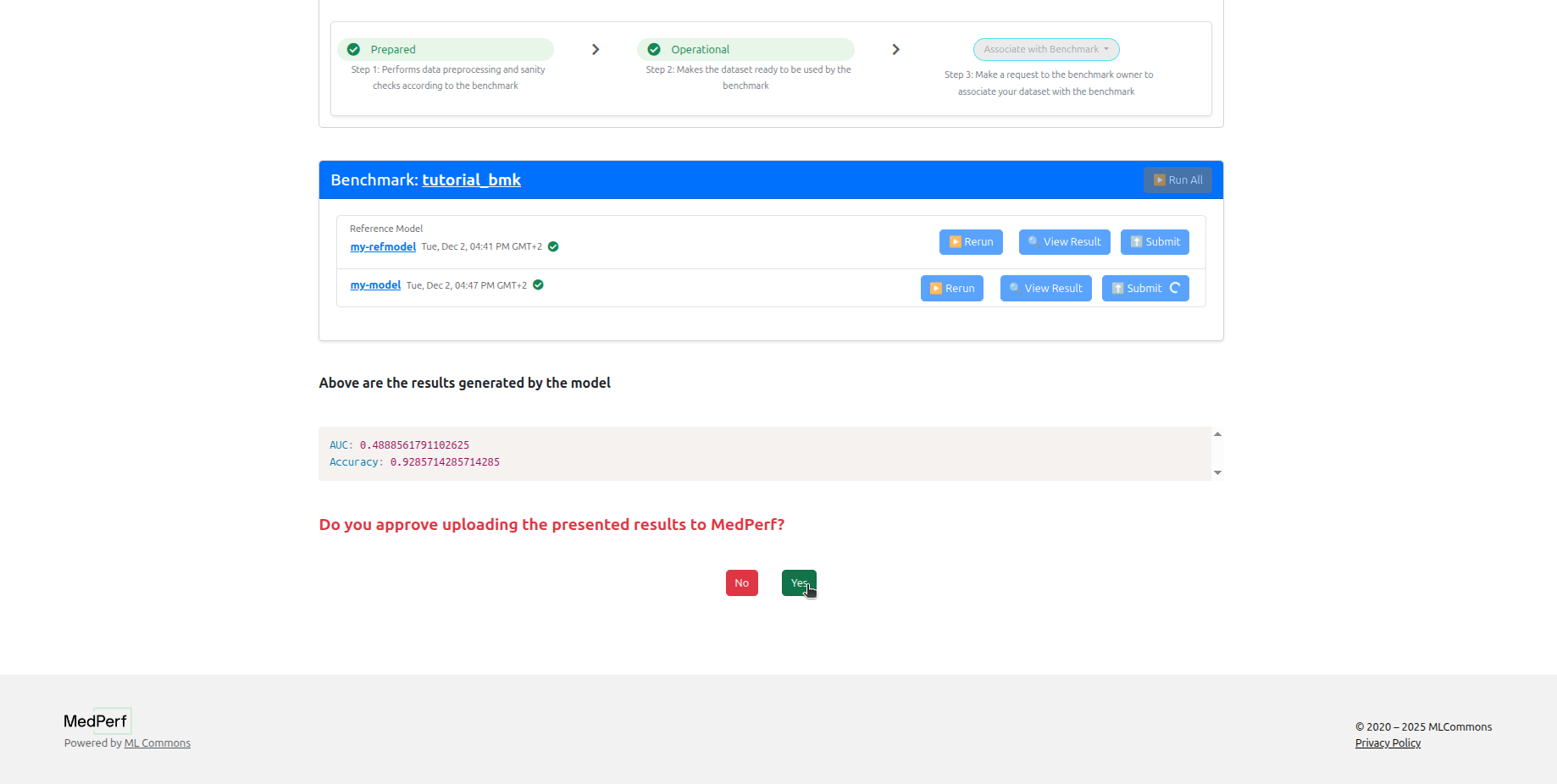
Task: Click the green check icon on Operational step
Action: click(652, 49)
